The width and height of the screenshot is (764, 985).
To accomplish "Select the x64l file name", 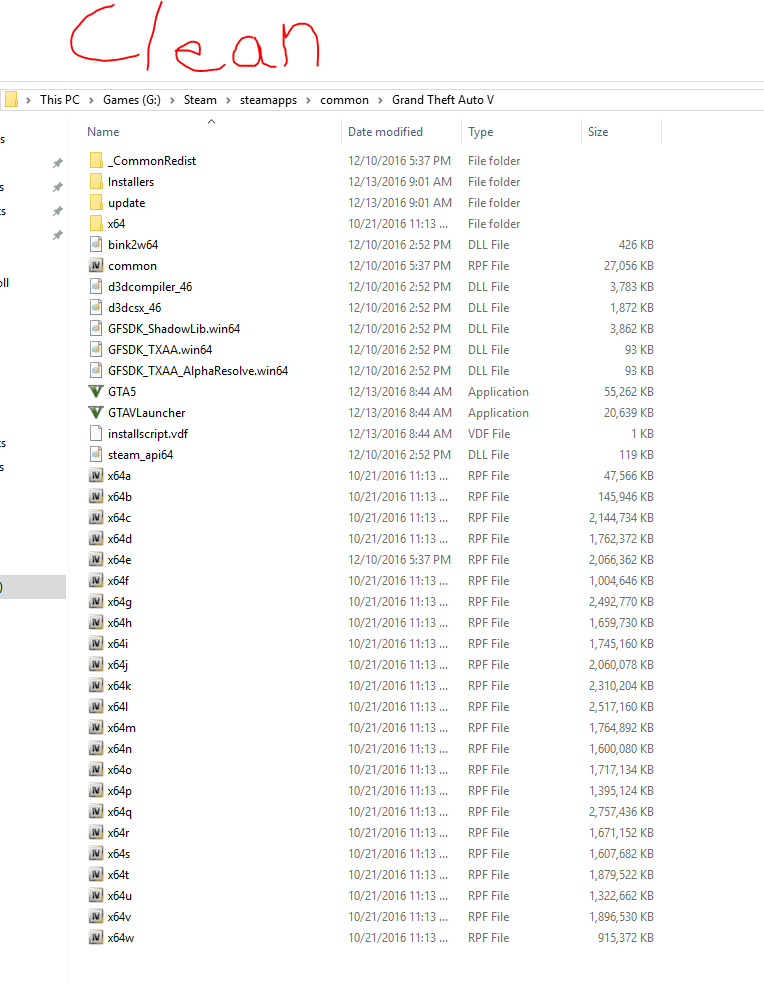I will tap(117, 707).
